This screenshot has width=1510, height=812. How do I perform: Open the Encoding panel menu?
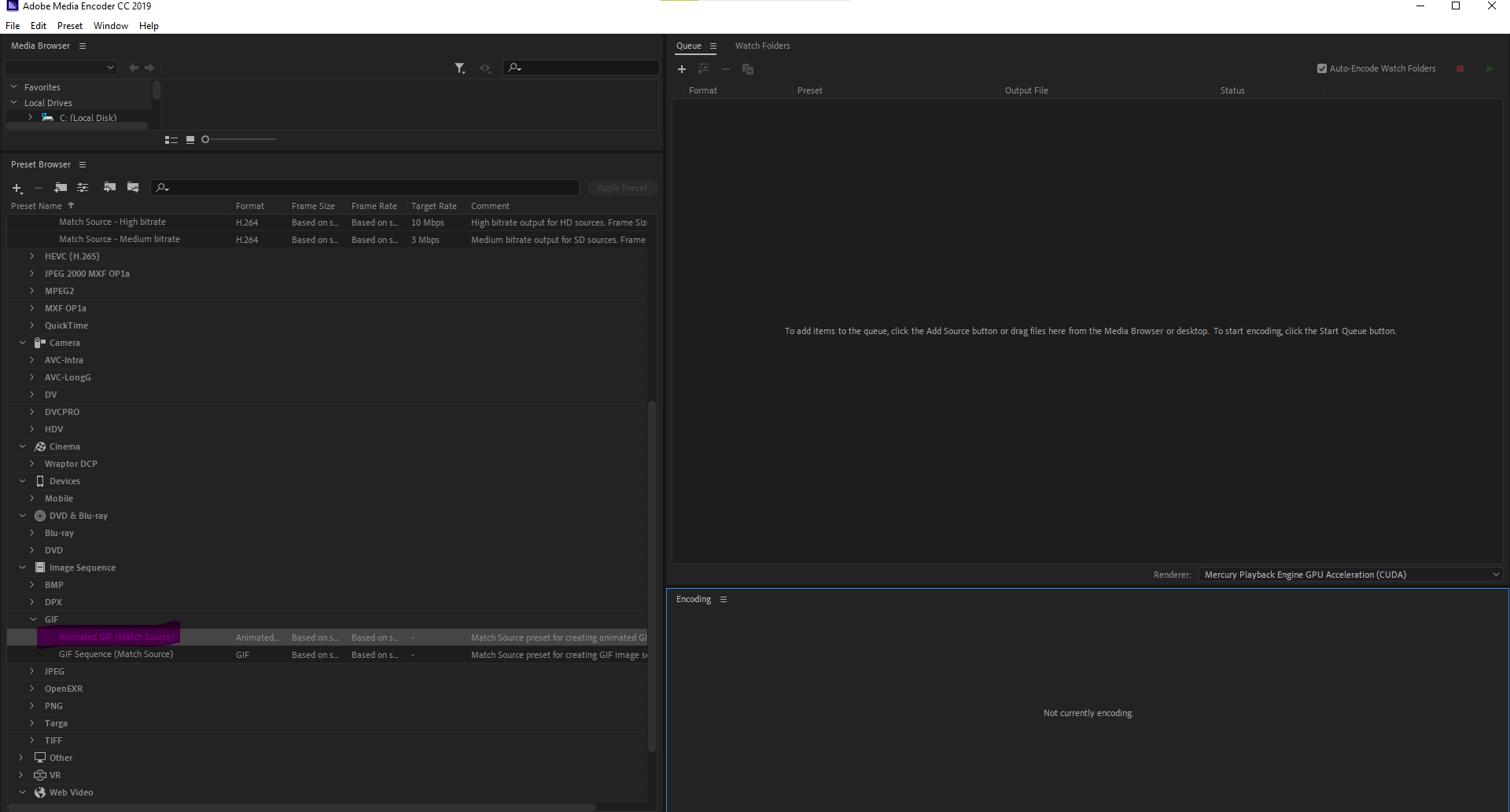click(724, 599)
